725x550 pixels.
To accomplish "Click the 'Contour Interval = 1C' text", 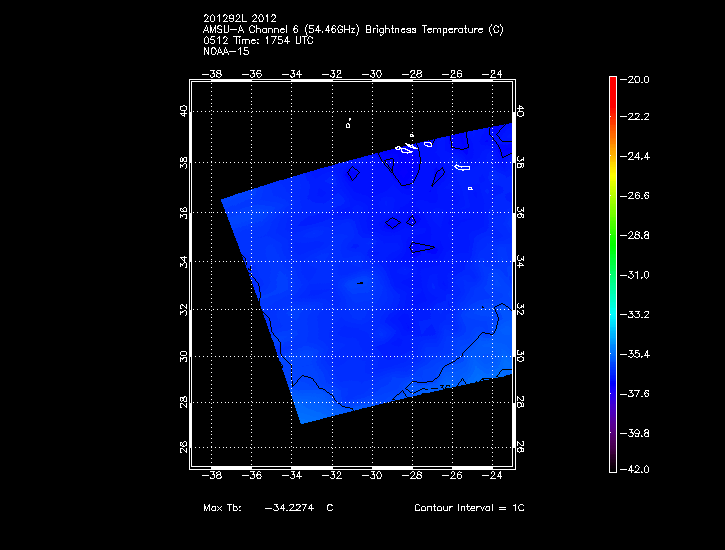I will pyautogui.click(x=469, y=508).
